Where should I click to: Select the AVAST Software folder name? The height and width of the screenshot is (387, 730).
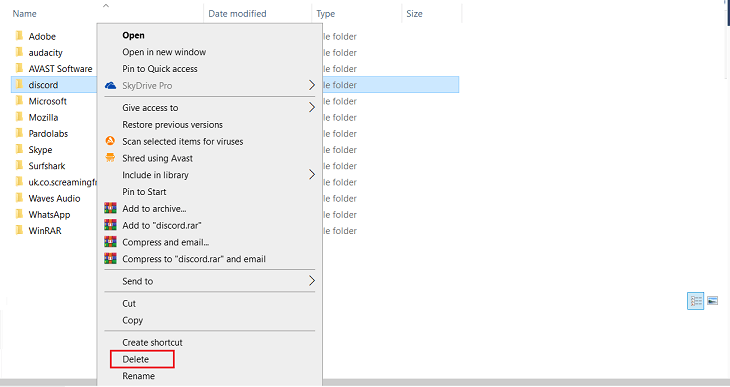tap(60, 69)
